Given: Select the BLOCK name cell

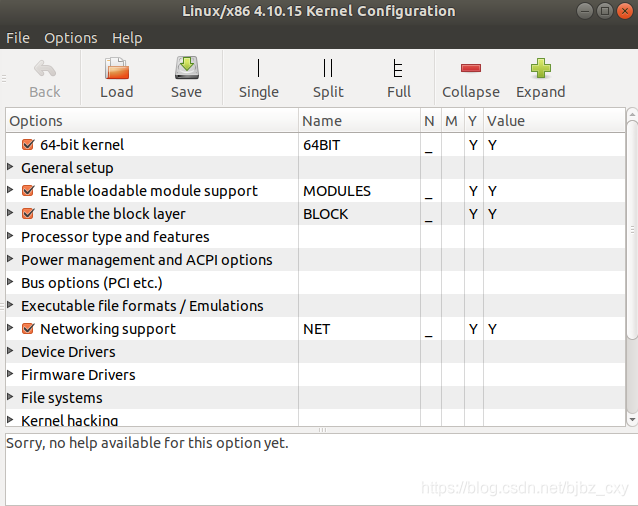Looking at the screenshot, I should tap(359, 214).
